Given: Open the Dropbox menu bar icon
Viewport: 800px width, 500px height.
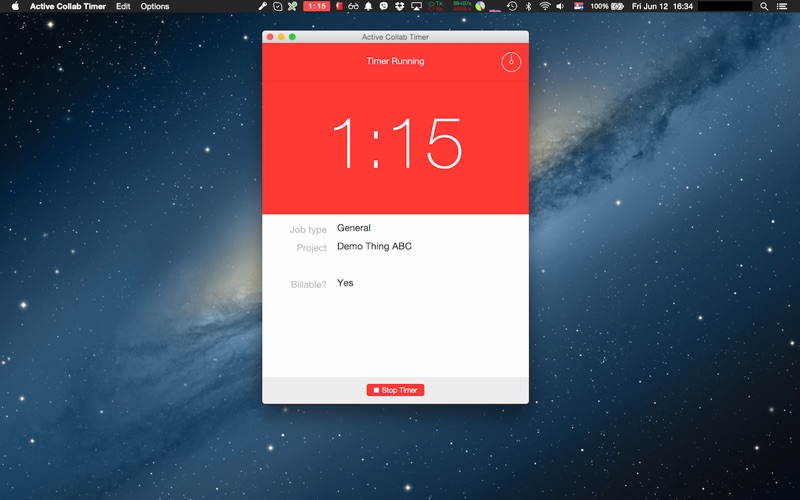Looking at the screenshot, I should 399,6.
